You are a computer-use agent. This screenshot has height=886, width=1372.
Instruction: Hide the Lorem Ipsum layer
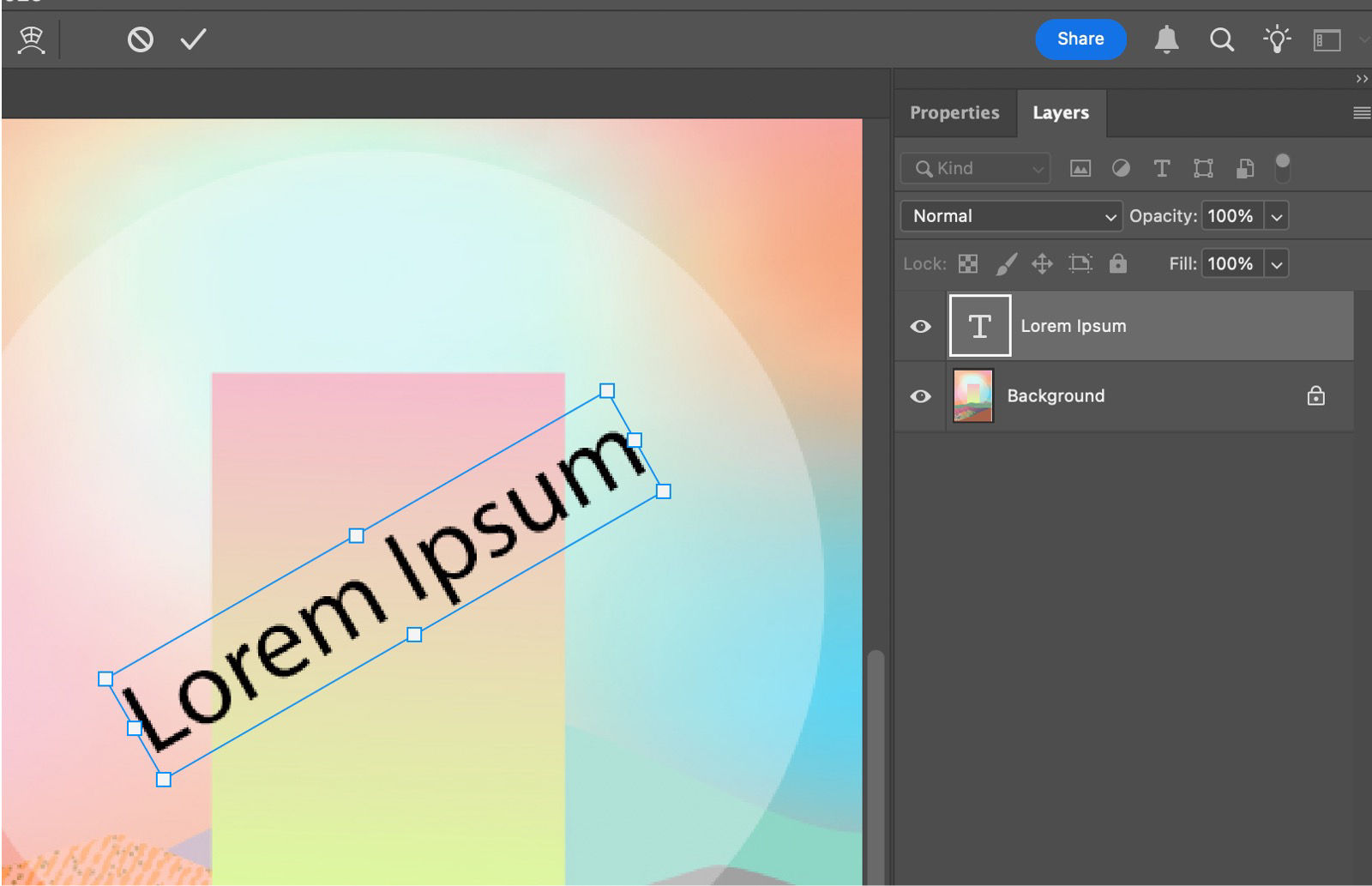920,325
